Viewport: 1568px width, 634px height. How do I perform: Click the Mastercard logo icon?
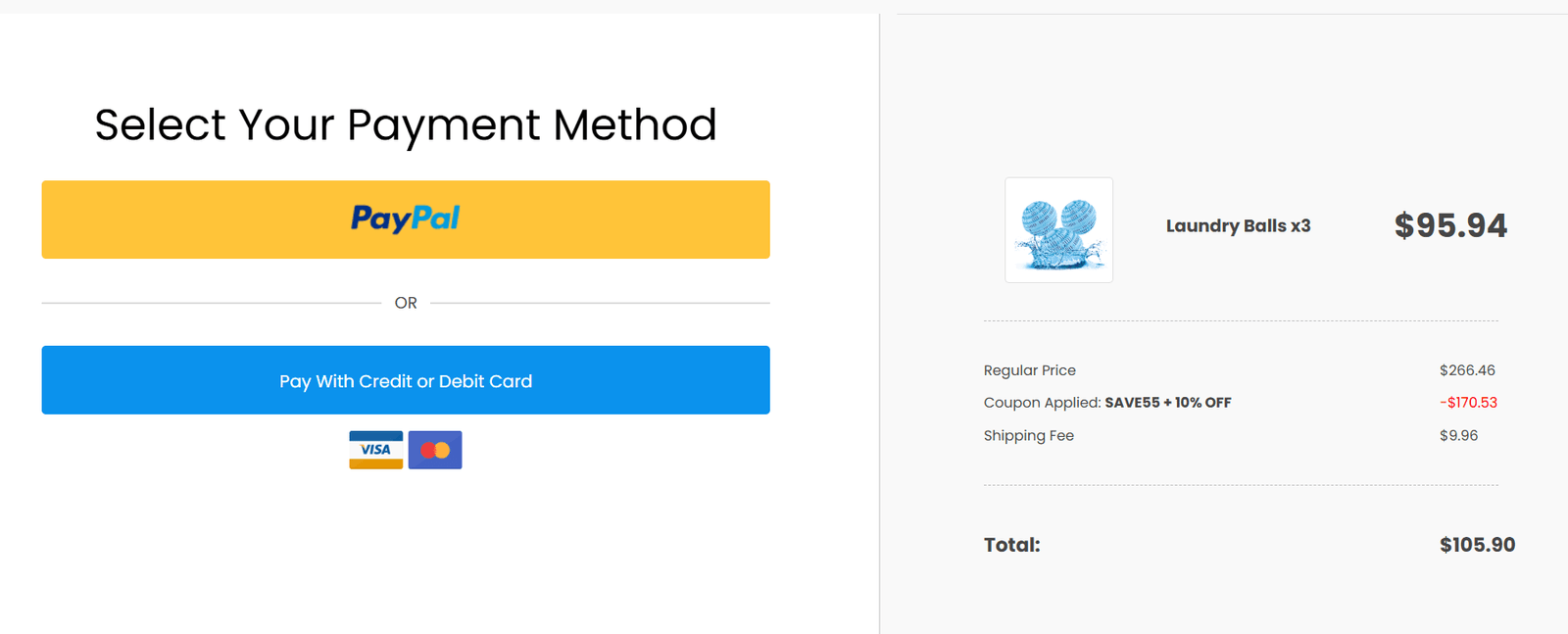[x=435, y=450]
